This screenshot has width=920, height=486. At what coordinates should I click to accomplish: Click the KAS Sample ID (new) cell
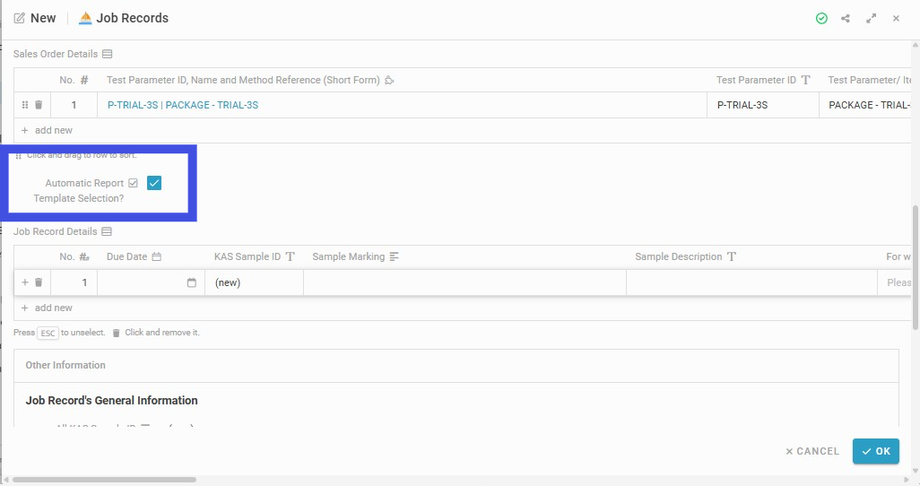(x=254, y=283)
